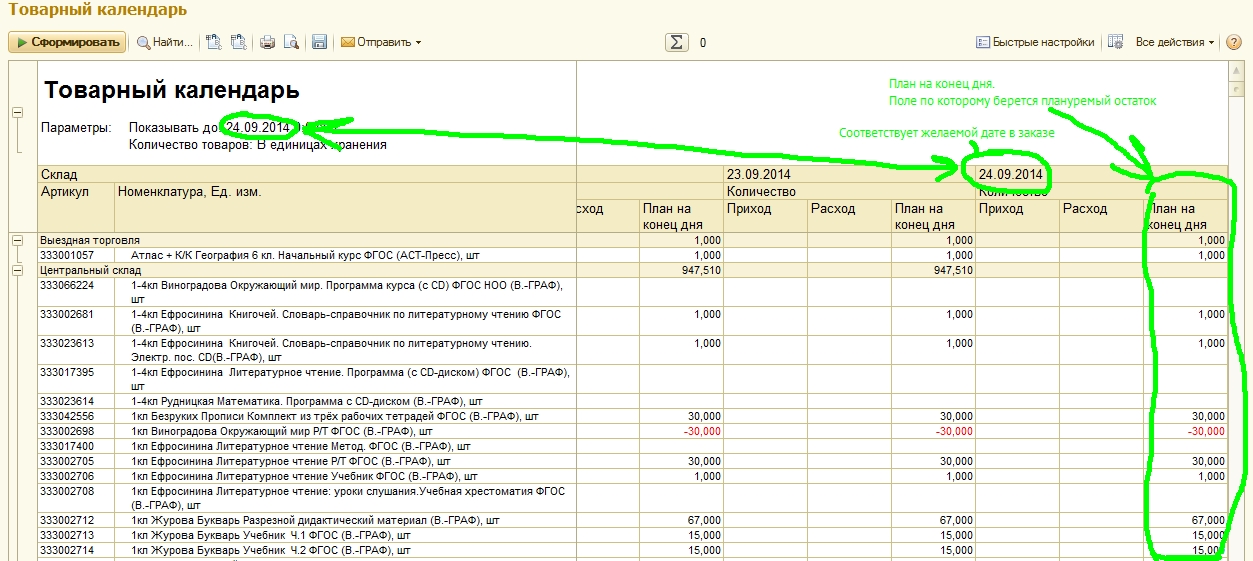Collapse the report header section expander
1253x561 pixels.
point(17,112)
